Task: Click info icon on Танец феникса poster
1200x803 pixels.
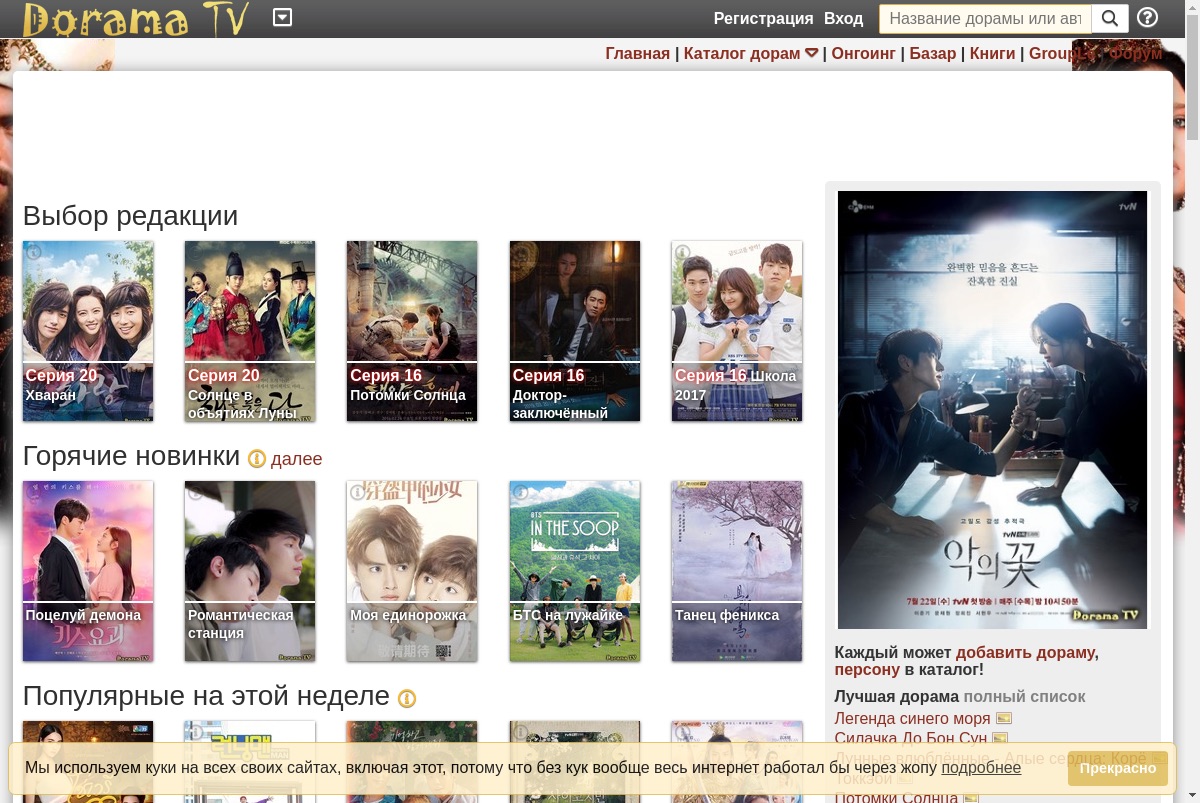Action: [683, 492]
